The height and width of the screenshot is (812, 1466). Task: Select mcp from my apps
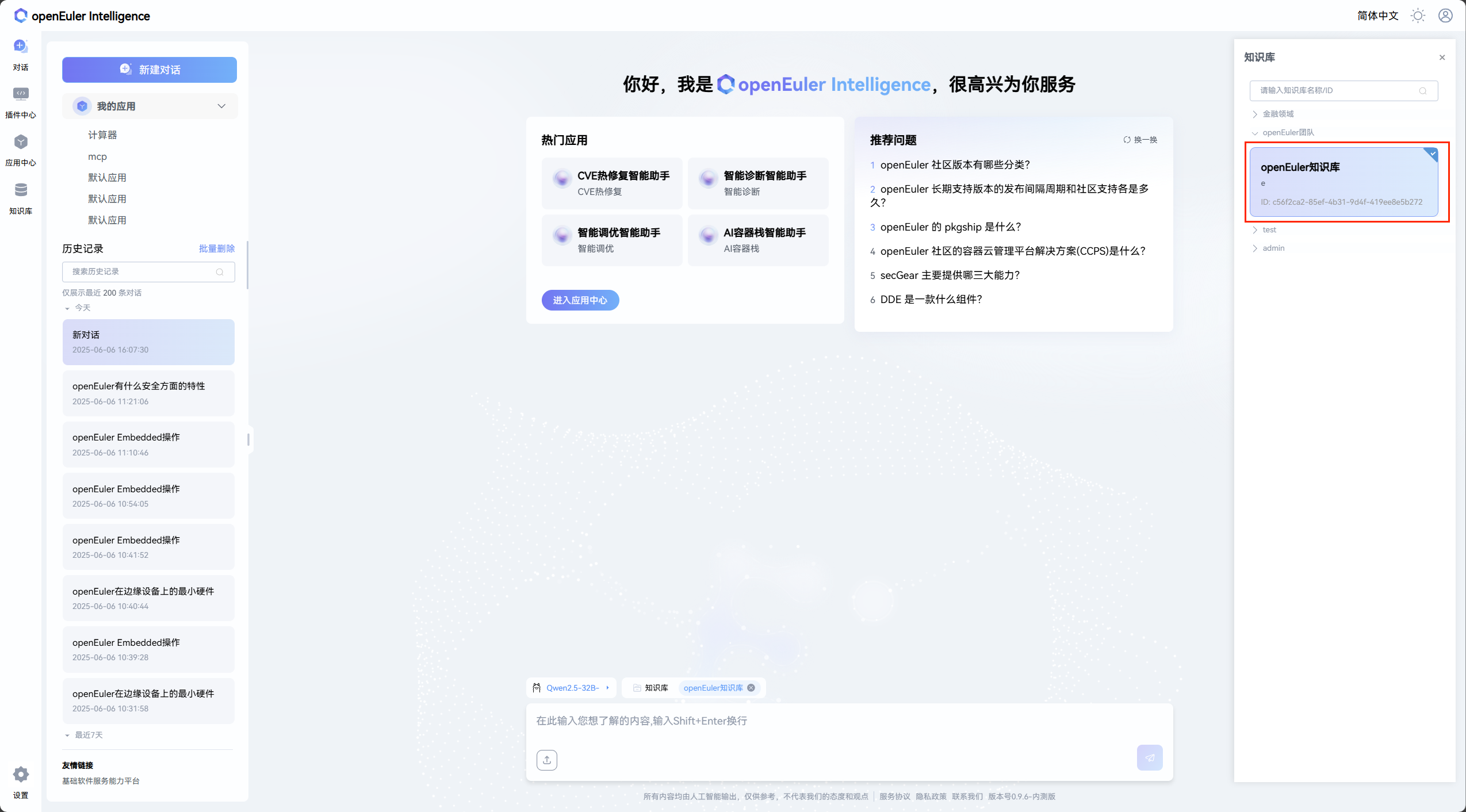tap(97, 156)
